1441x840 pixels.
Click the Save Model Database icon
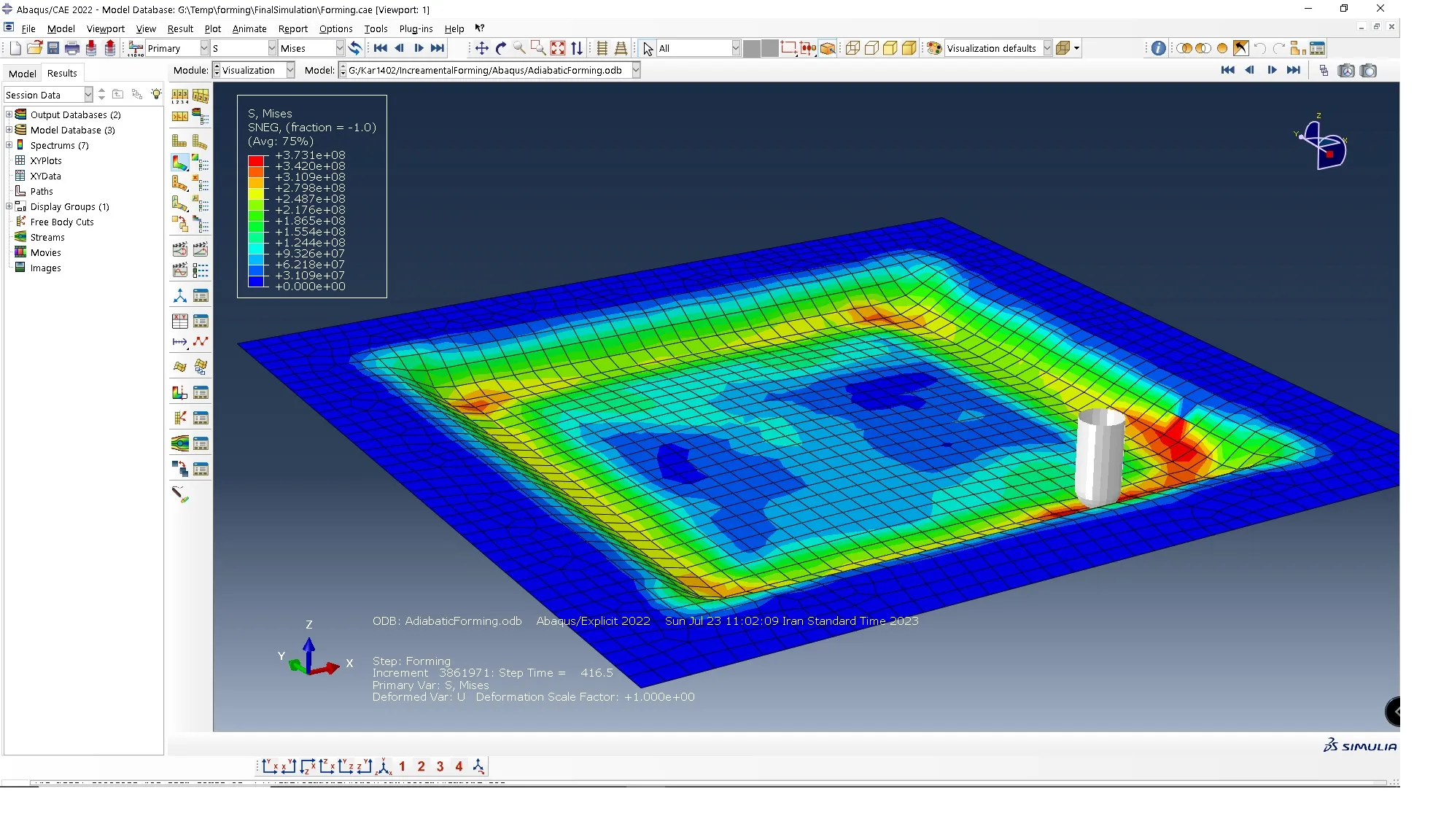tap(53, 48)
